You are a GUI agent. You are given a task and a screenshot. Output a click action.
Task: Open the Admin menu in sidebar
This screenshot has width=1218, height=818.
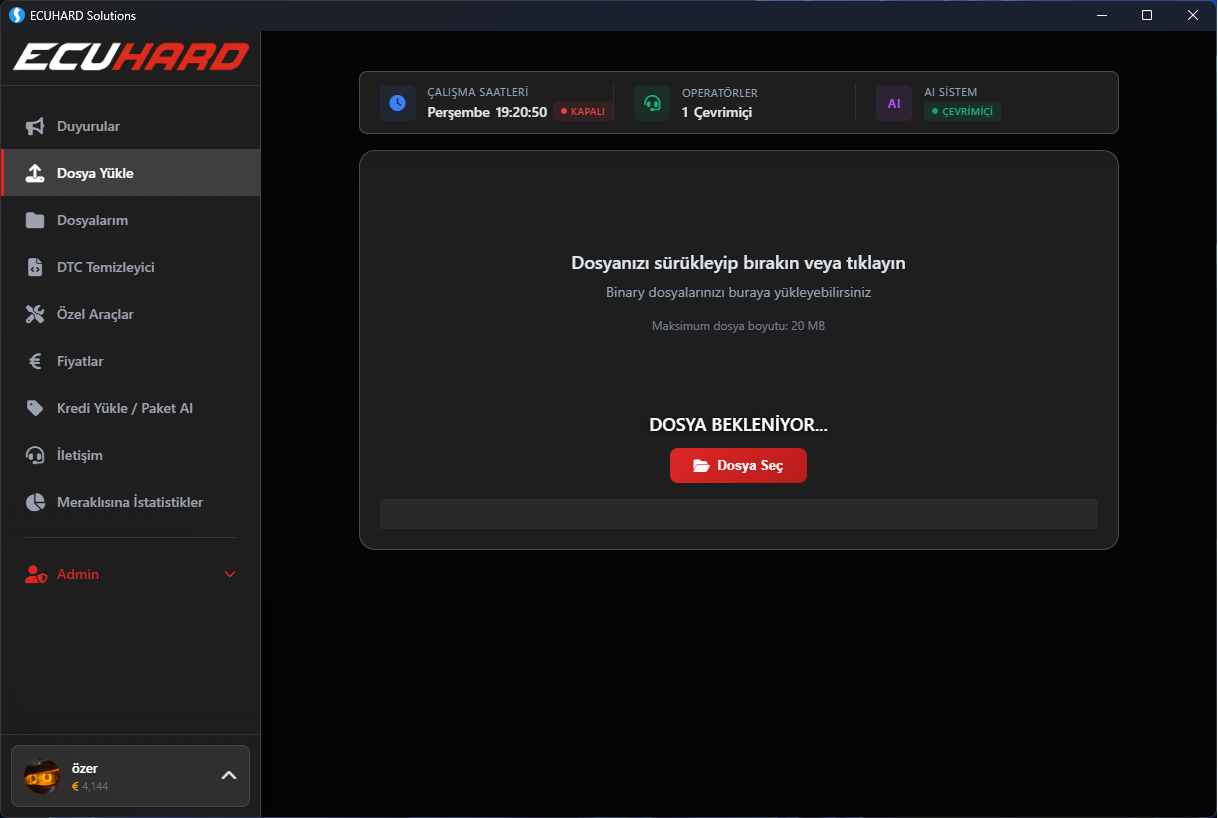point(78,575)
